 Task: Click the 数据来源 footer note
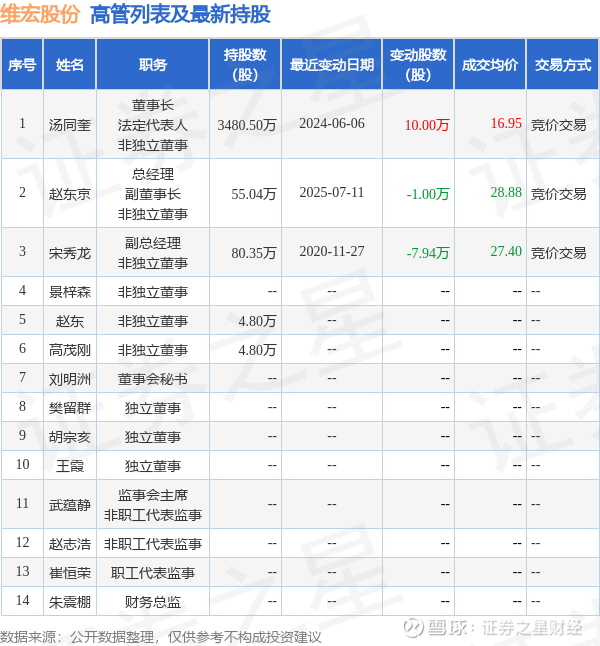tap(161, 637)
